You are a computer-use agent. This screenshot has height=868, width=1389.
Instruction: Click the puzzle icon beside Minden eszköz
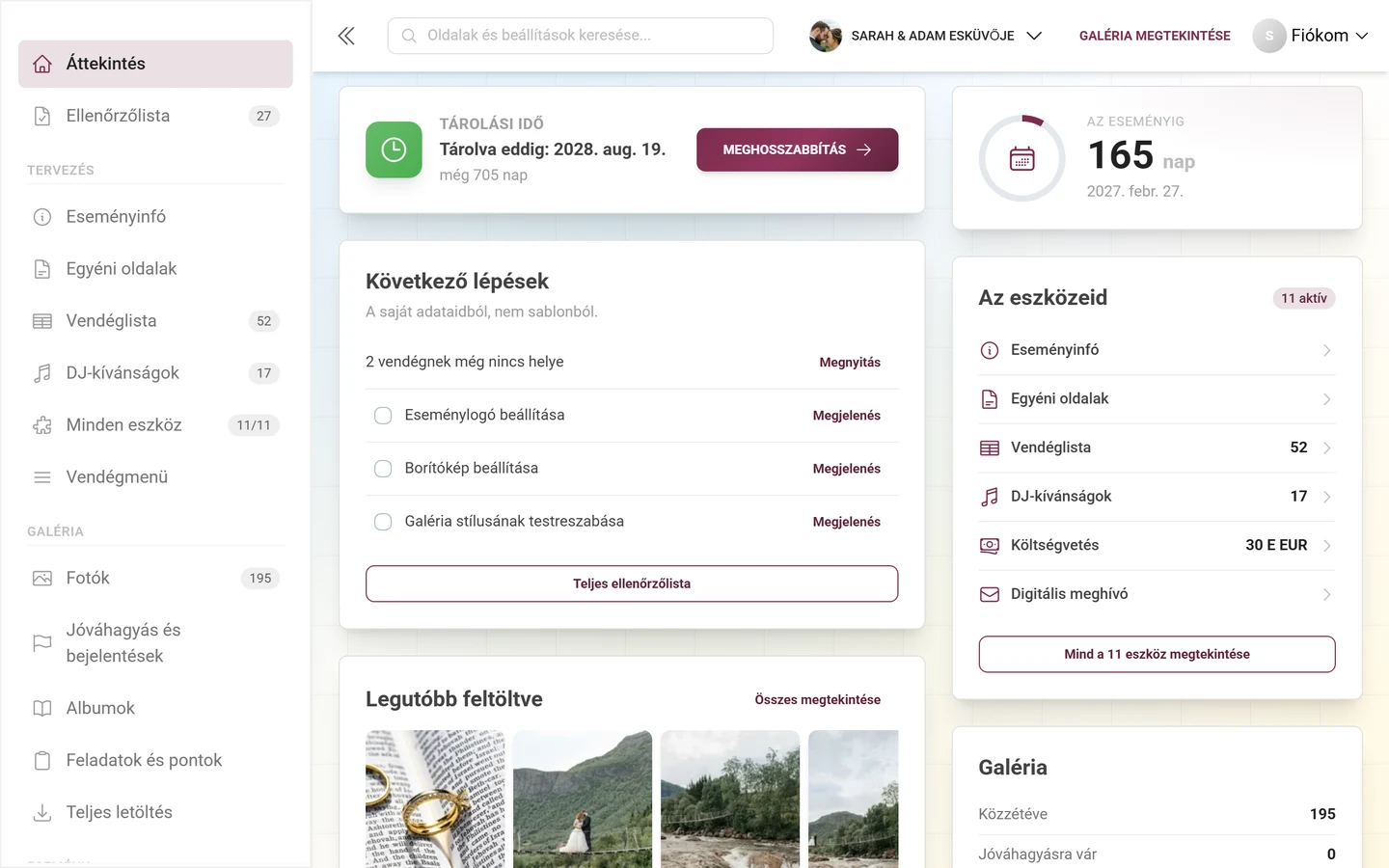(42, 425)
